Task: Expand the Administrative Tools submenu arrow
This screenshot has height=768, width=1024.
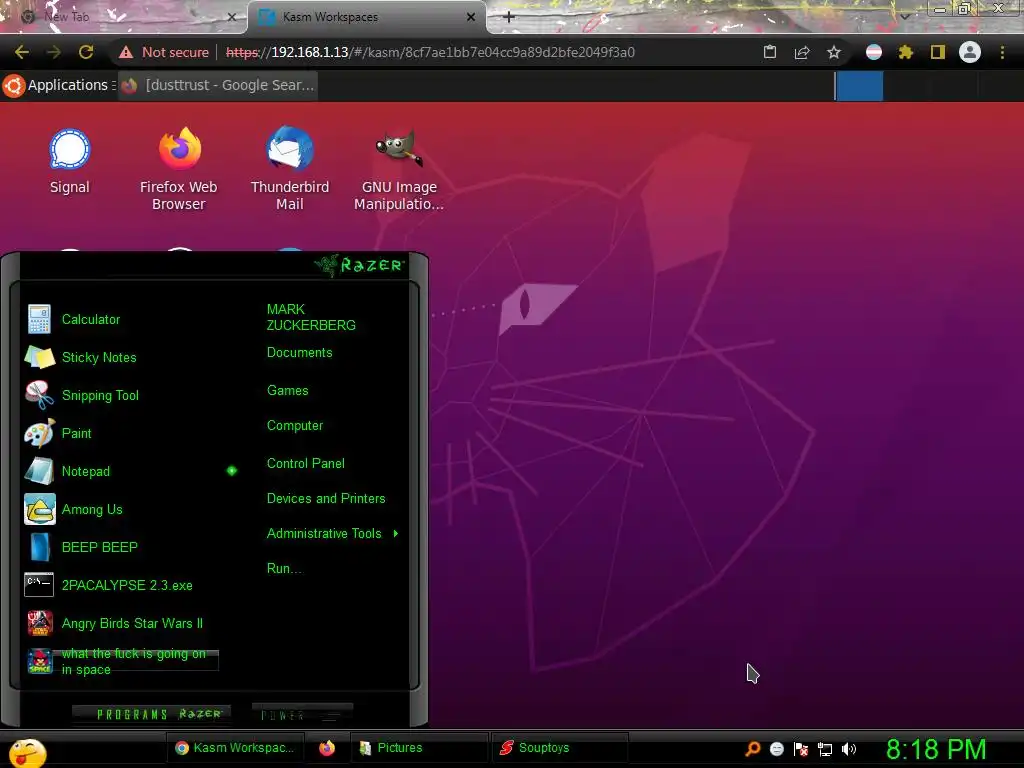Action: (396, 534)
